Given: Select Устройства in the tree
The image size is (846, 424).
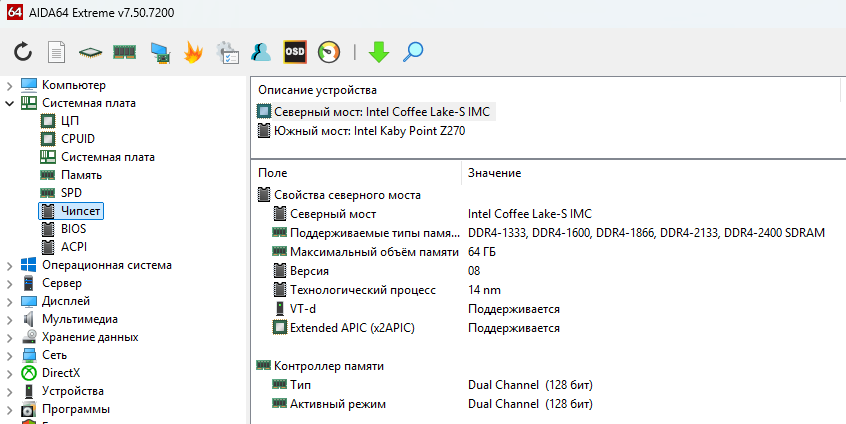Looking at the screenshot, I should (73, 391).
